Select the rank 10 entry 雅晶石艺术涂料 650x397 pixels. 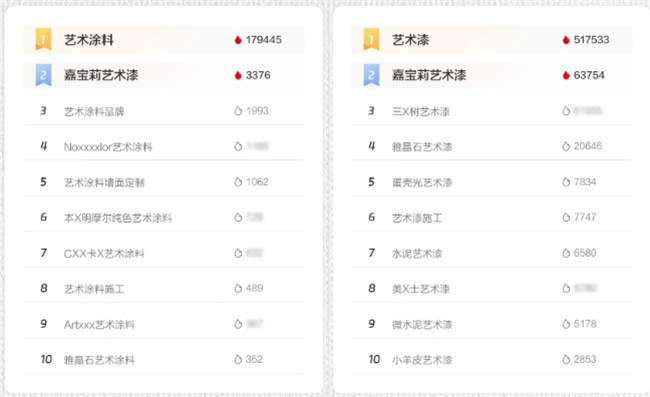[x=99, y=360]
